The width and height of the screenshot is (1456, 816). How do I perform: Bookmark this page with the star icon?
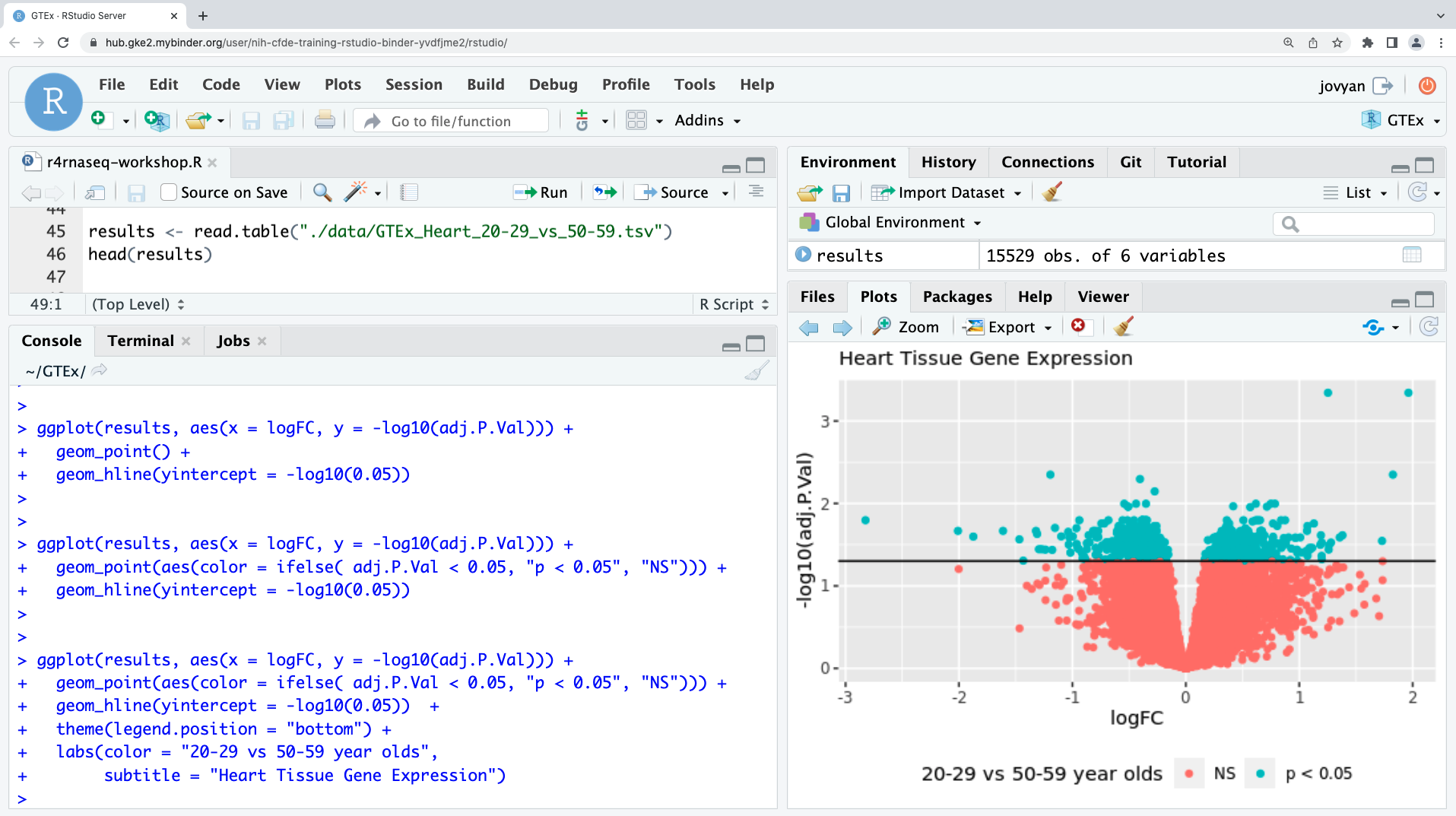pos(1337,43)
